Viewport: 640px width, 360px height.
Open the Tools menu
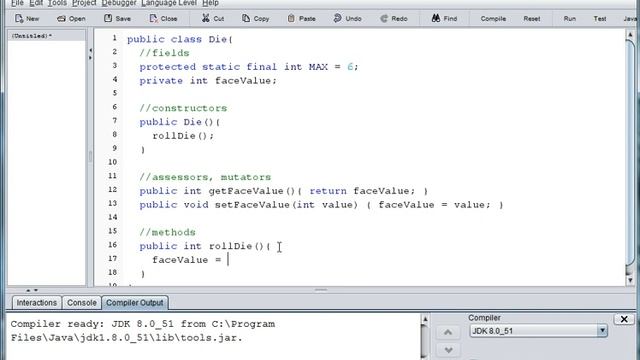point(57,3)
